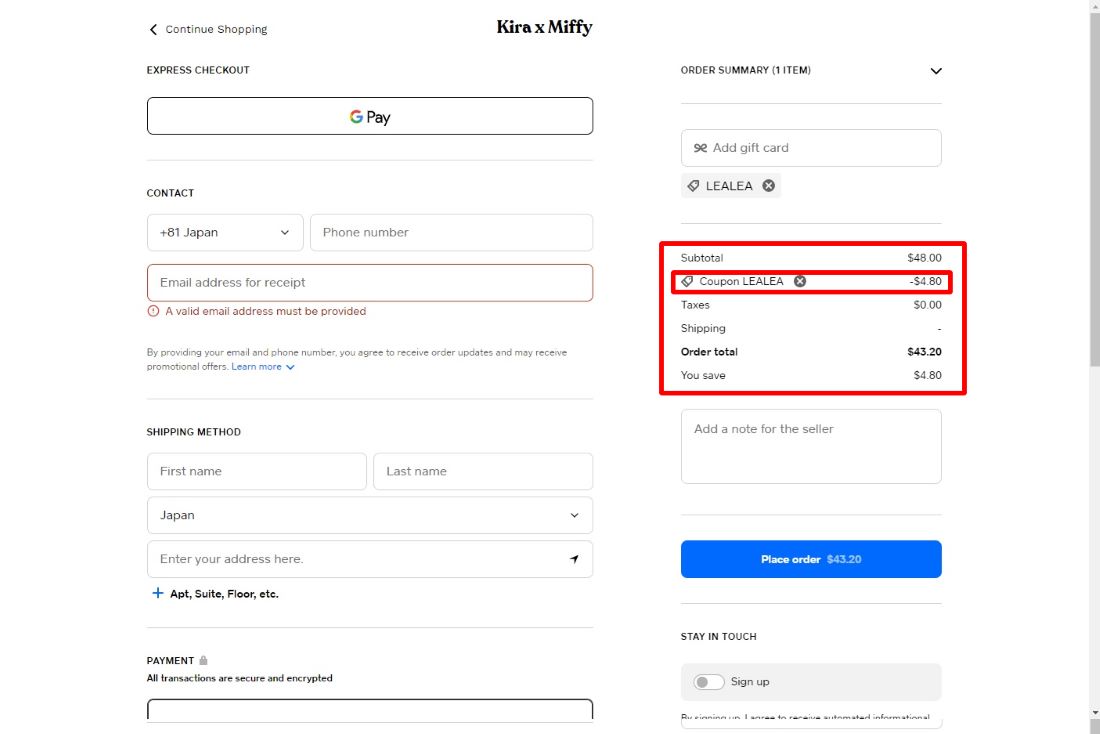
Task: Remove the LEALEA code chip
Action: pyautogui.click(x=769, y=186)
